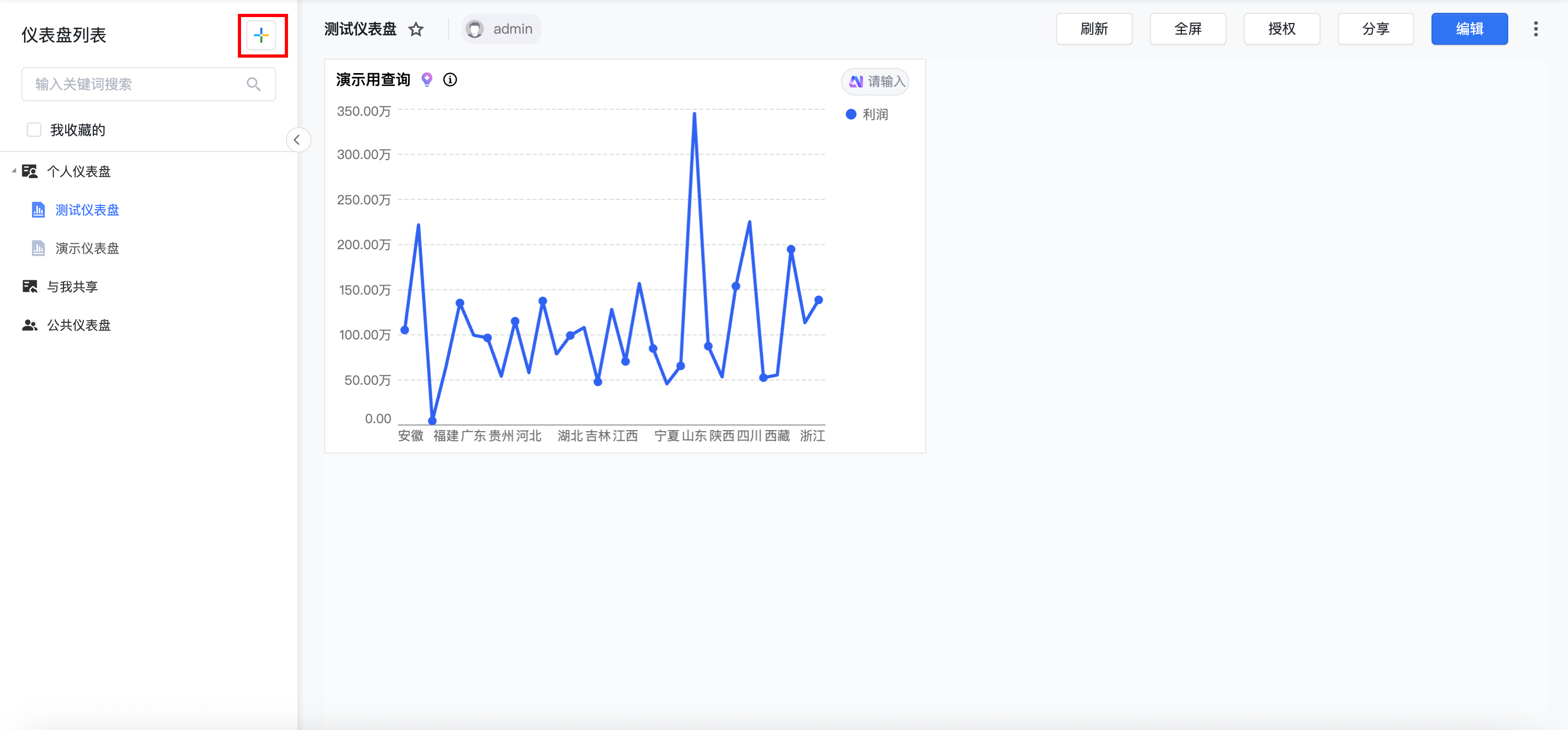Click the 全屏 button

1187,29
